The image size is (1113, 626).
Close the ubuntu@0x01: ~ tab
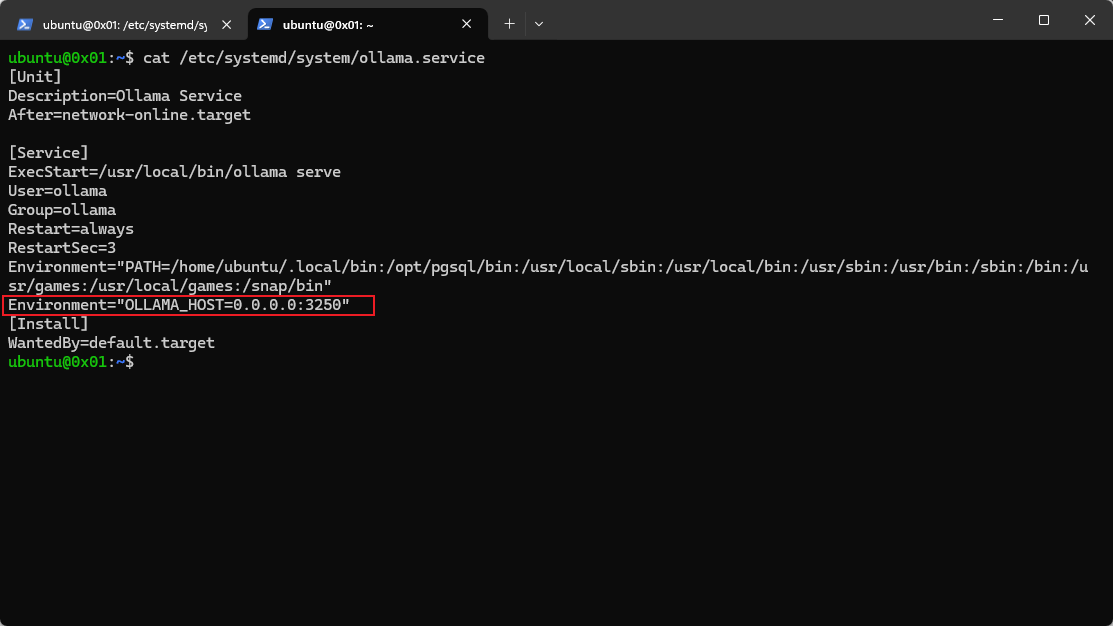[466, 24]
